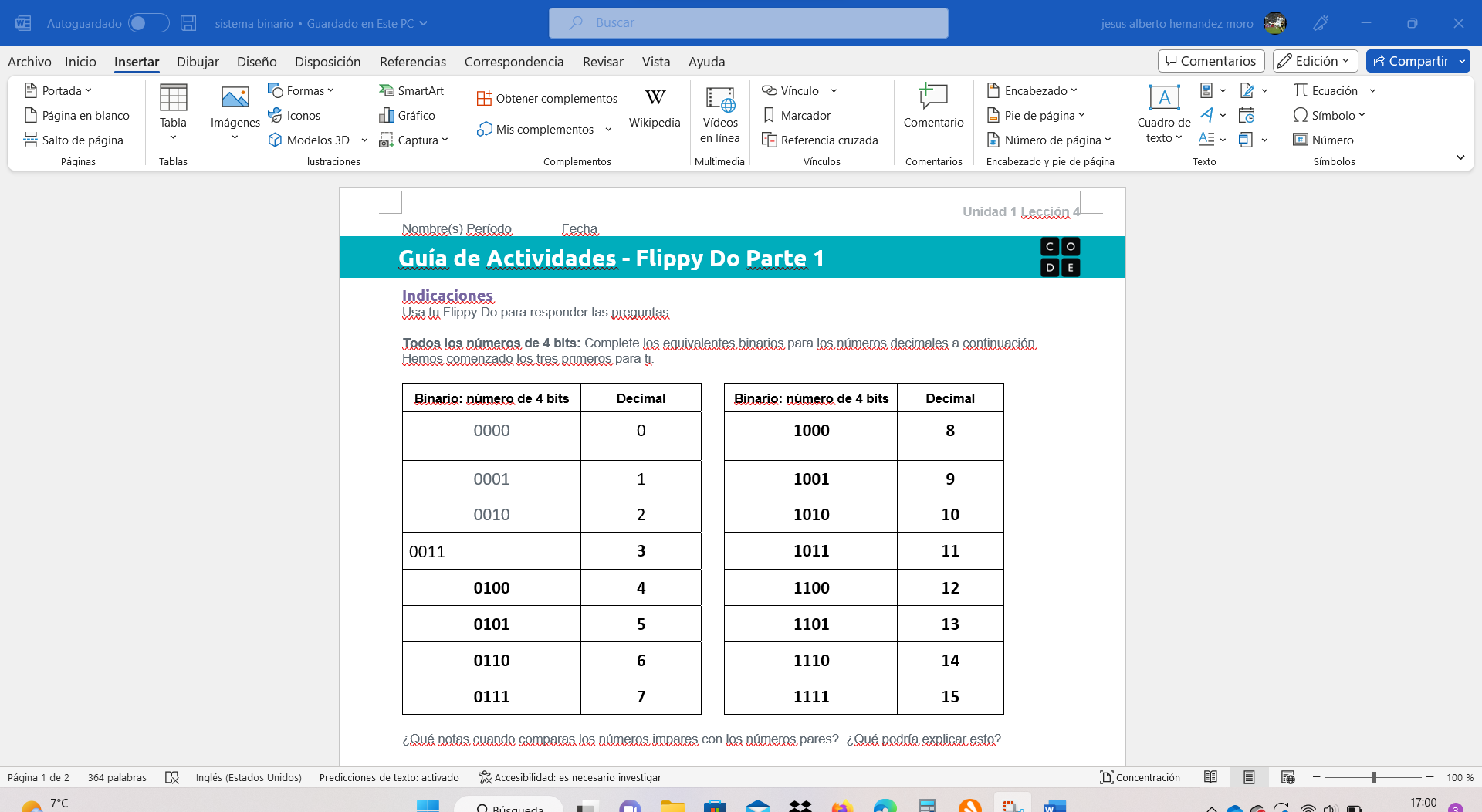The image size is (1482, 812).
Task: Click the Inglés (Estados Unidos) language indicator
Action: 249,777
